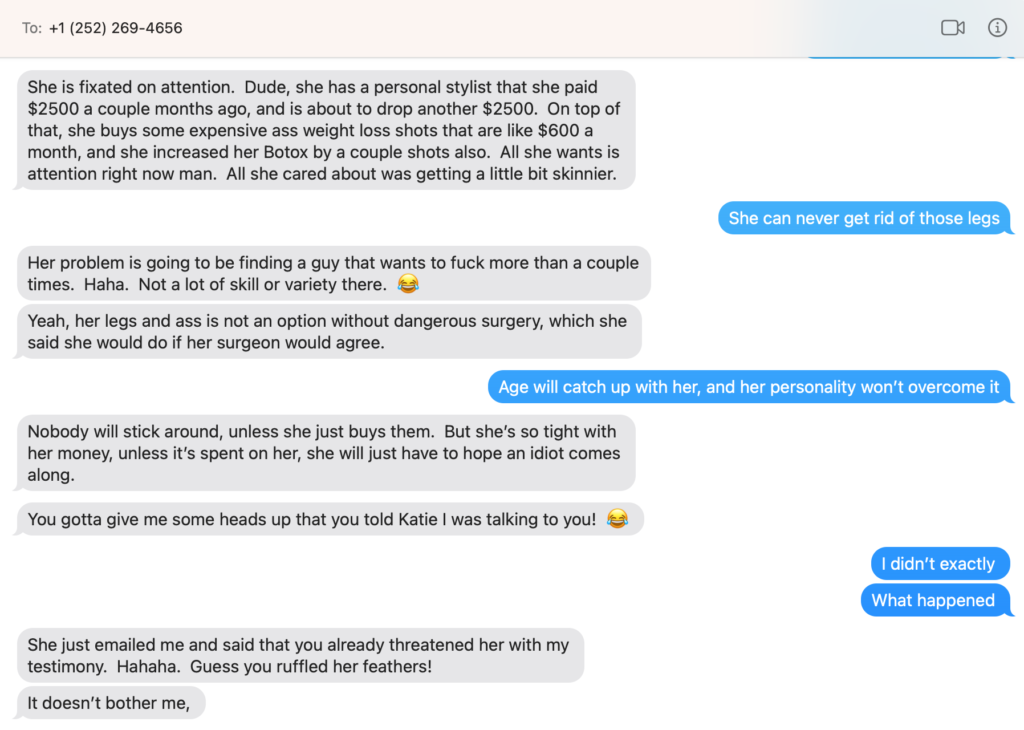Select the 'It doesn't bother me,' bubble
Viewport: 1024px width, 730px height.
[109, 703]
